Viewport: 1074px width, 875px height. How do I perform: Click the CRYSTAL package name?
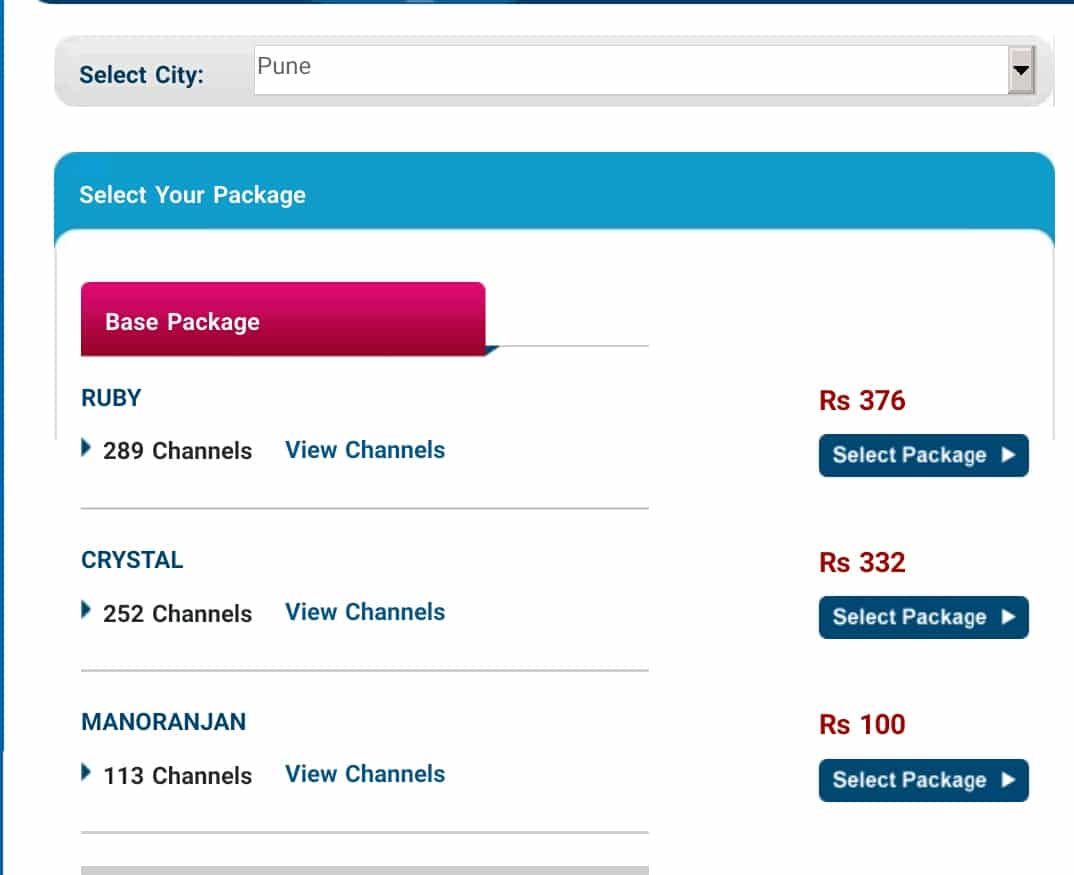pyautogui.click(x=132, y=560)
